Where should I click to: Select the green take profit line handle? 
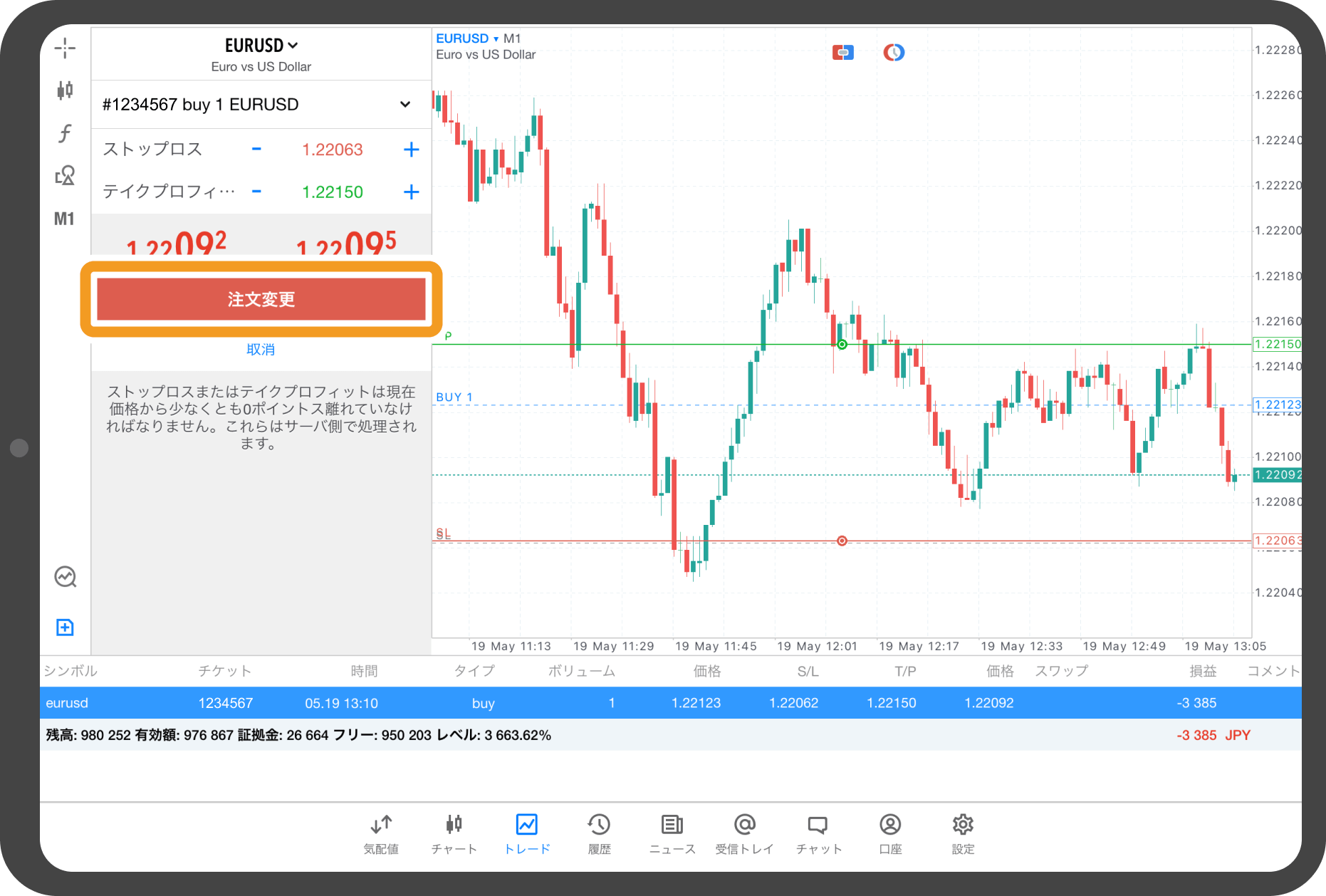point(842,345)
